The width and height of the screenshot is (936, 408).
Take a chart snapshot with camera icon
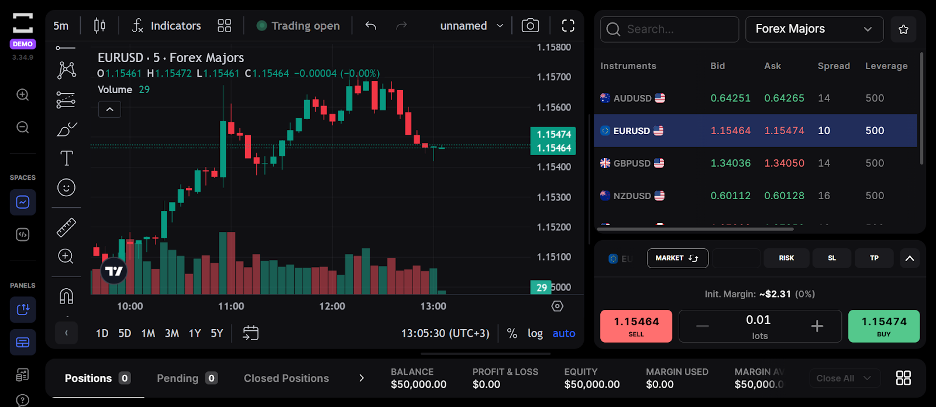[x=530, y=26]
